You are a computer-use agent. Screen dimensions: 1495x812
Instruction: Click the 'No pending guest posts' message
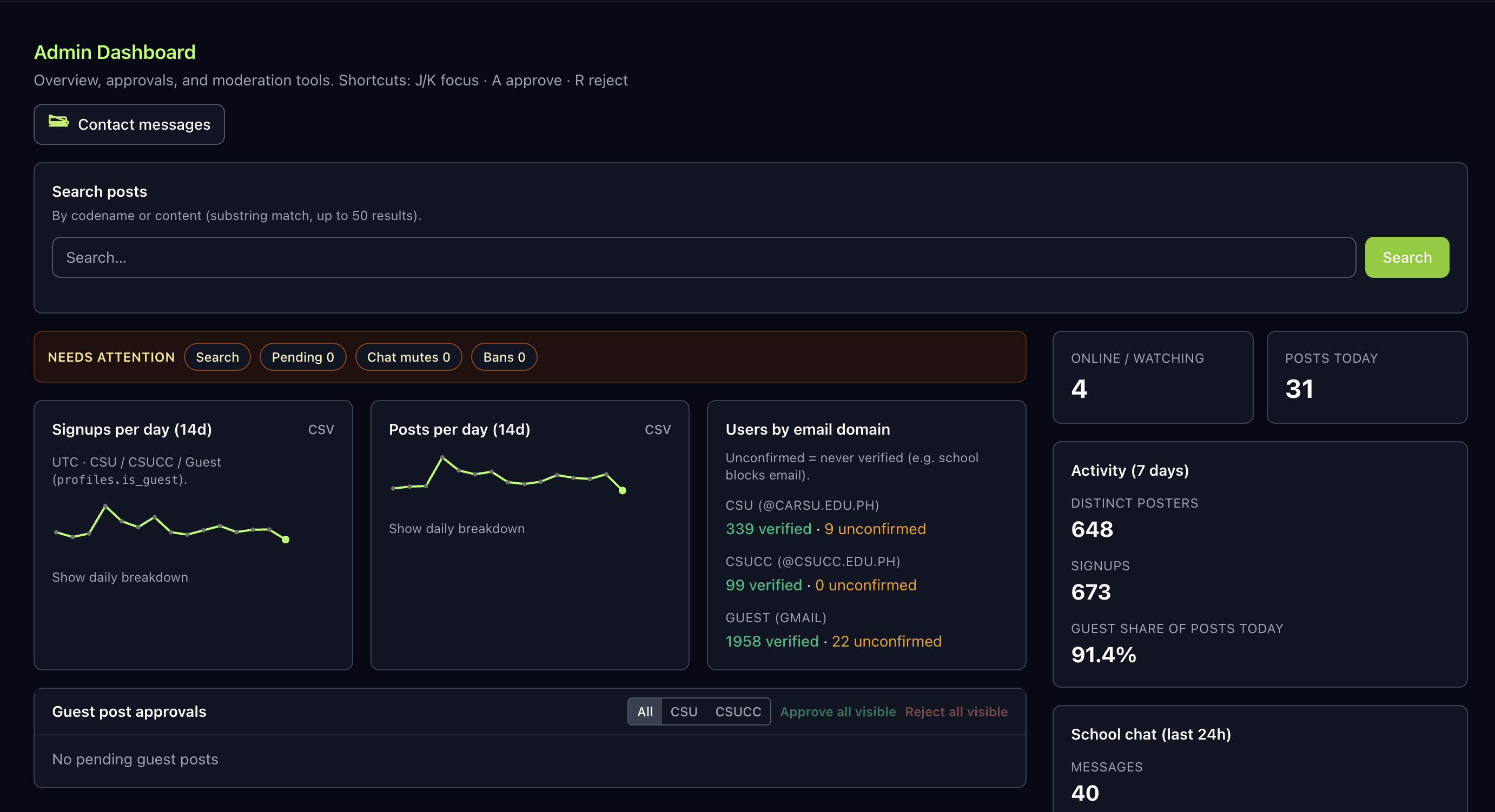click(135, 758)
